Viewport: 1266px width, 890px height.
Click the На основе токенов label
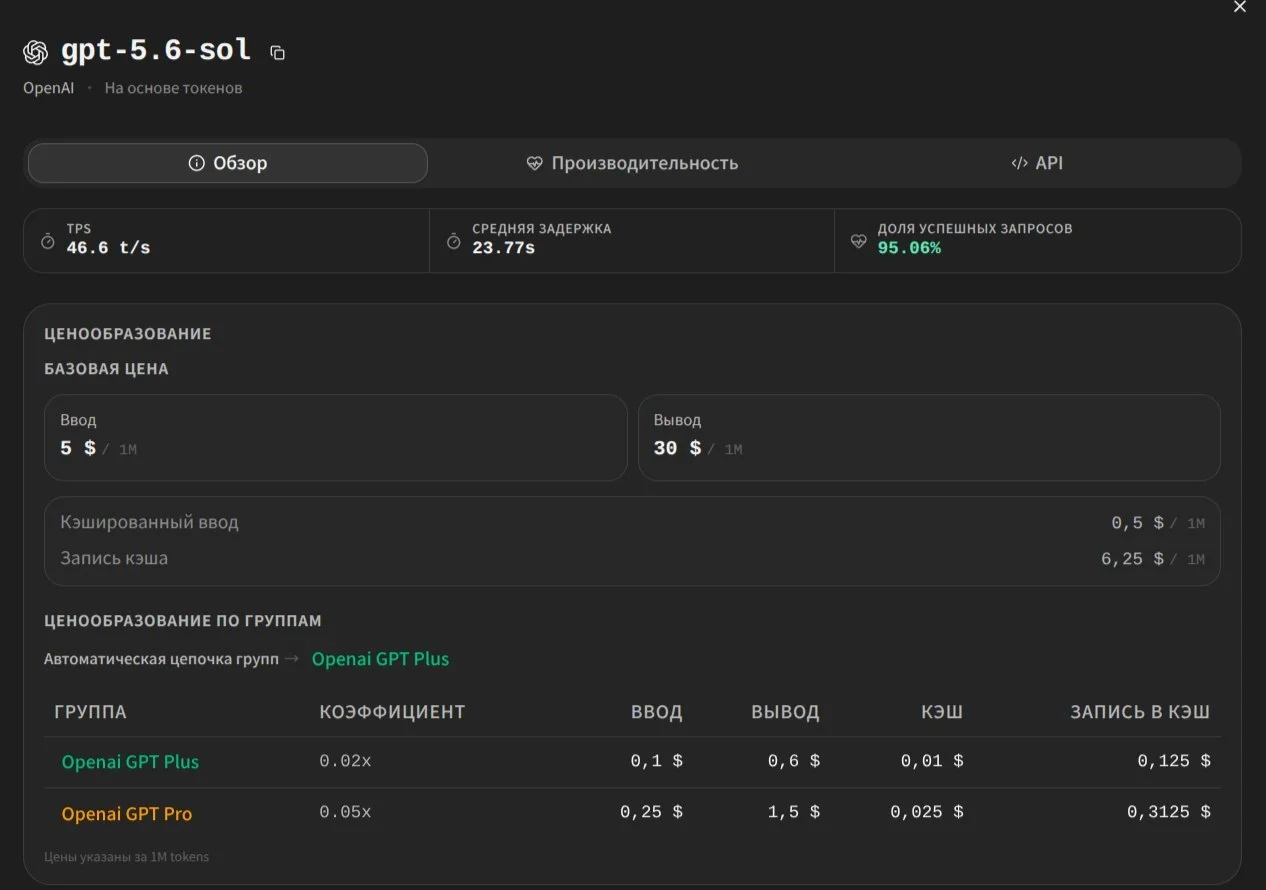click(x=173, y=88)
